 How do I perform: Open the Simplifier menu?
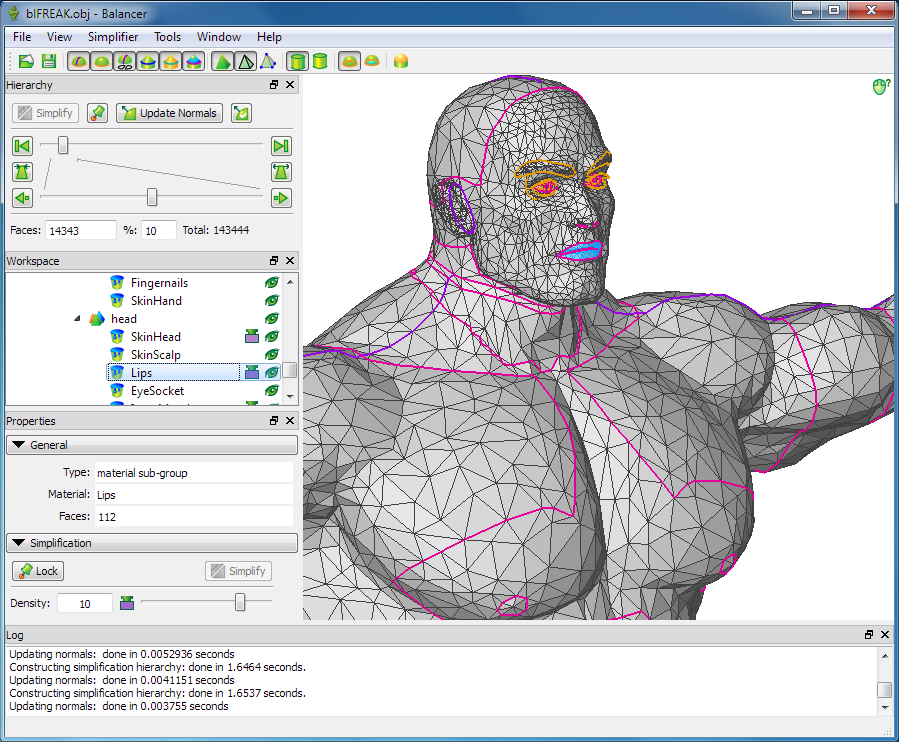[x=112, y=37]
